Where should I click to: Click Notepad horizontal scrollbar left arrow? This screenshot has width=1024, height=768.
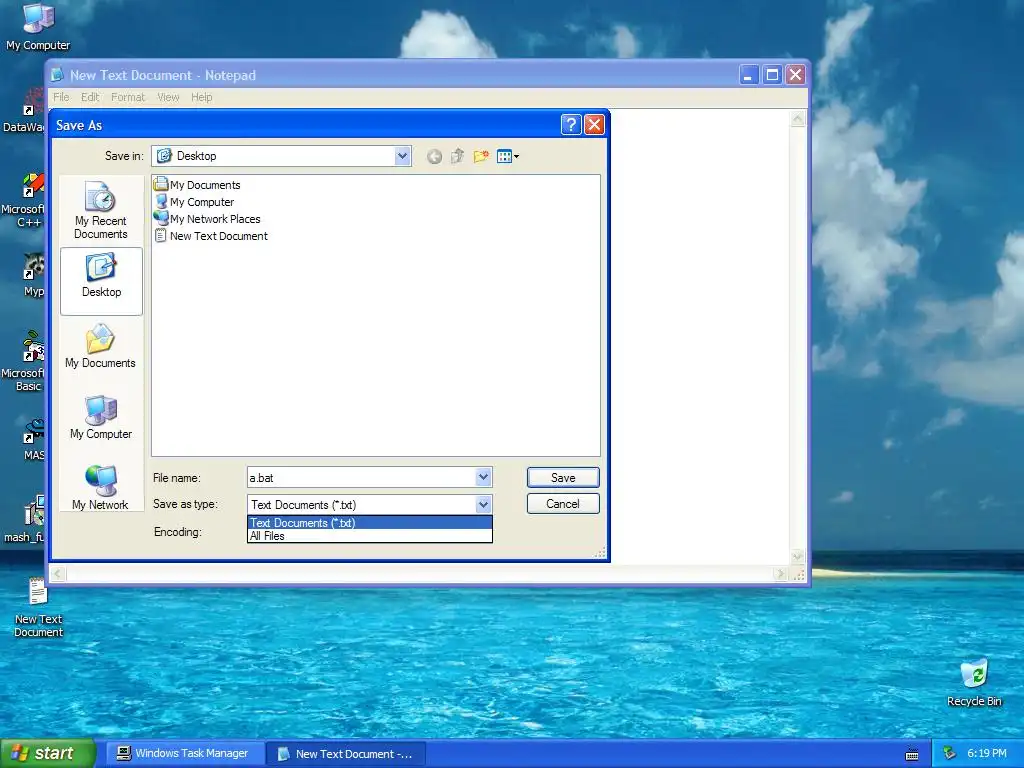(x=57, y=574)
